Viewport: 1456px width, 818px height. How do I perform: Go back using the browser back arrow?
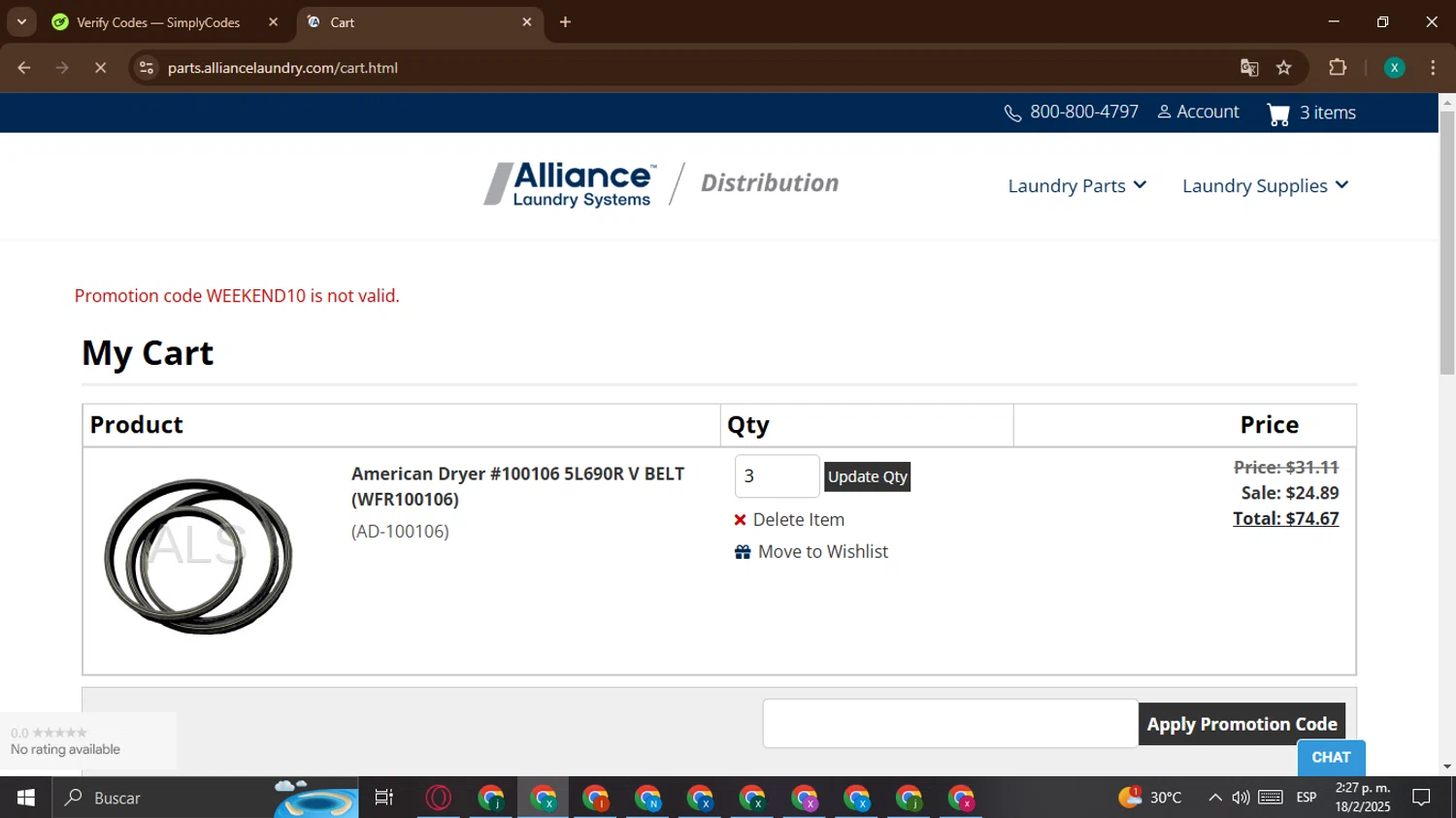24,68
